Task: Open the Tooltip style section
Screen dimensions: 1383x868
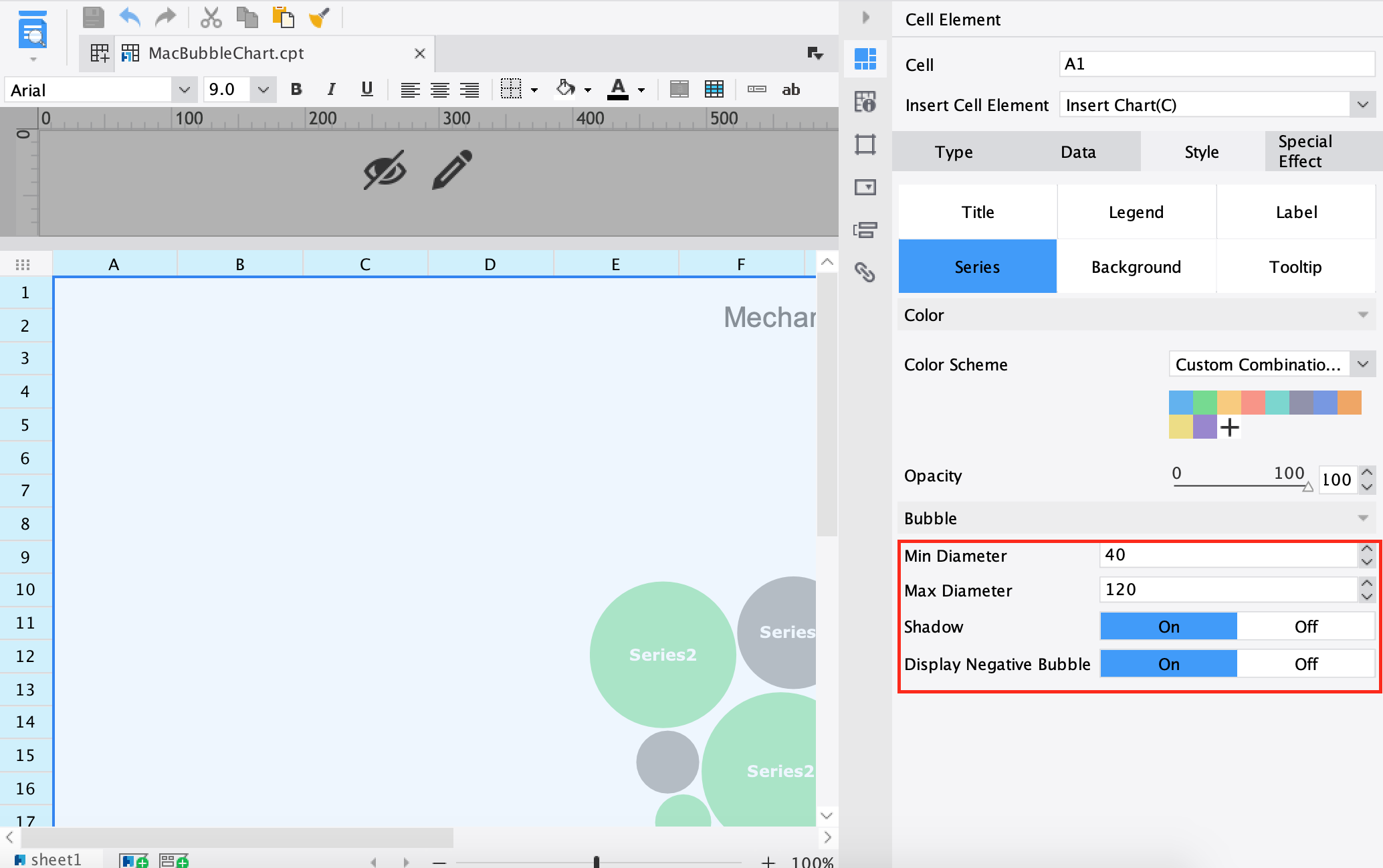Action: point(1295,267)
